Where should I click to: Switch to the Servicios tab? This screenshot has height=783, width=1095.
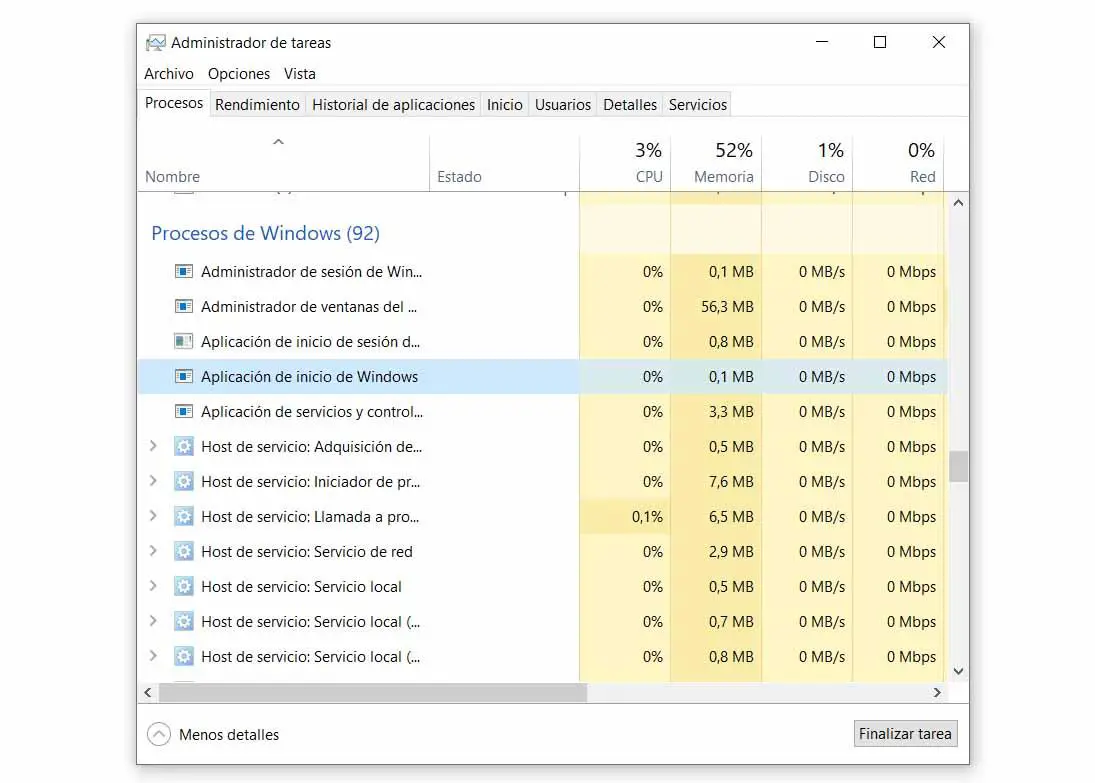coord(698,105)
